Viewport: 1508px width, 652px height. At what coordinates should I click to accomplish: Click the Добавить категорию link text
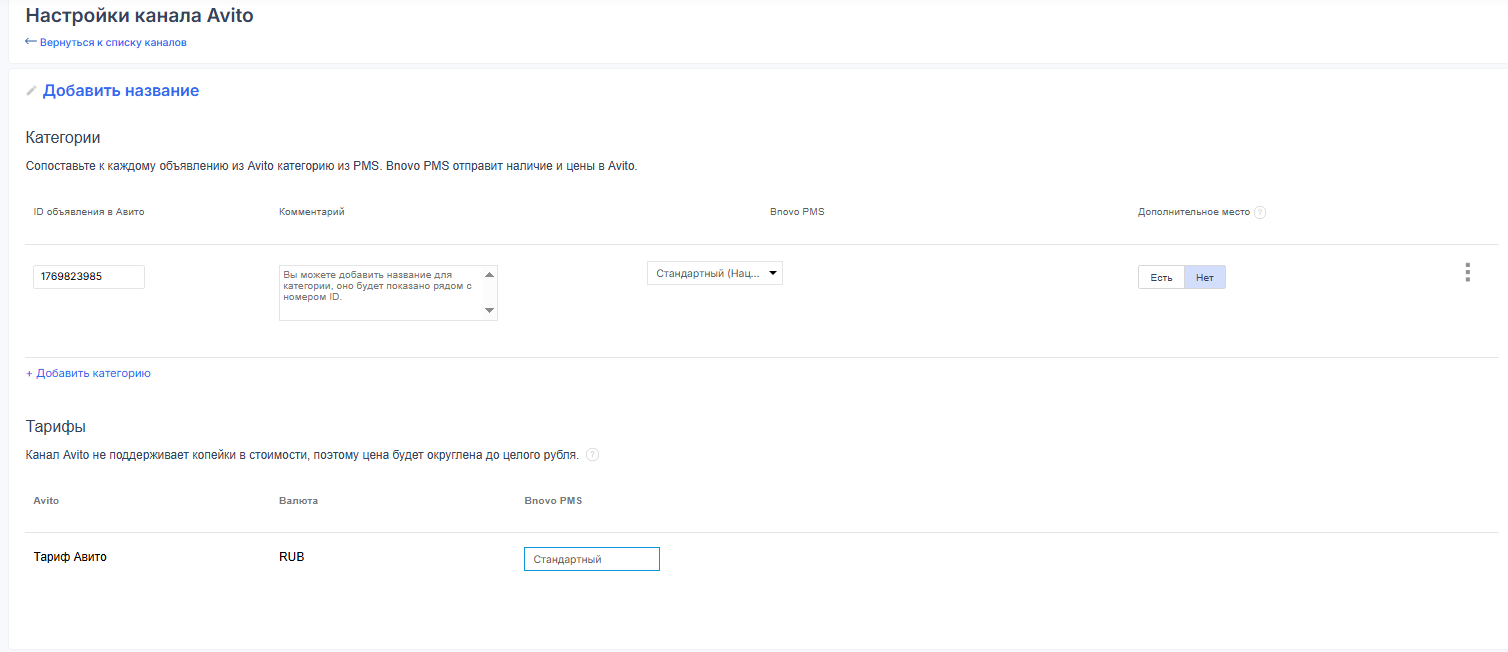tap(93, 373)
